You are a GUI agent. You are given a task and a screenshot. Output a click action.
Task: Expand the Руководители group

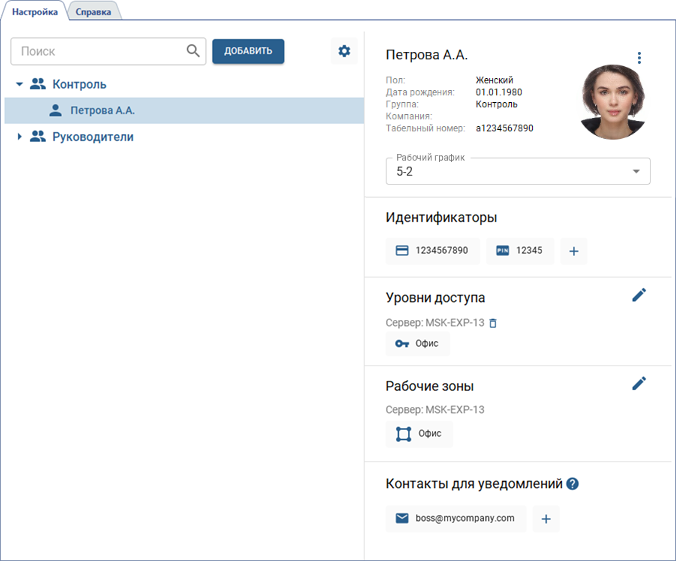19,137
